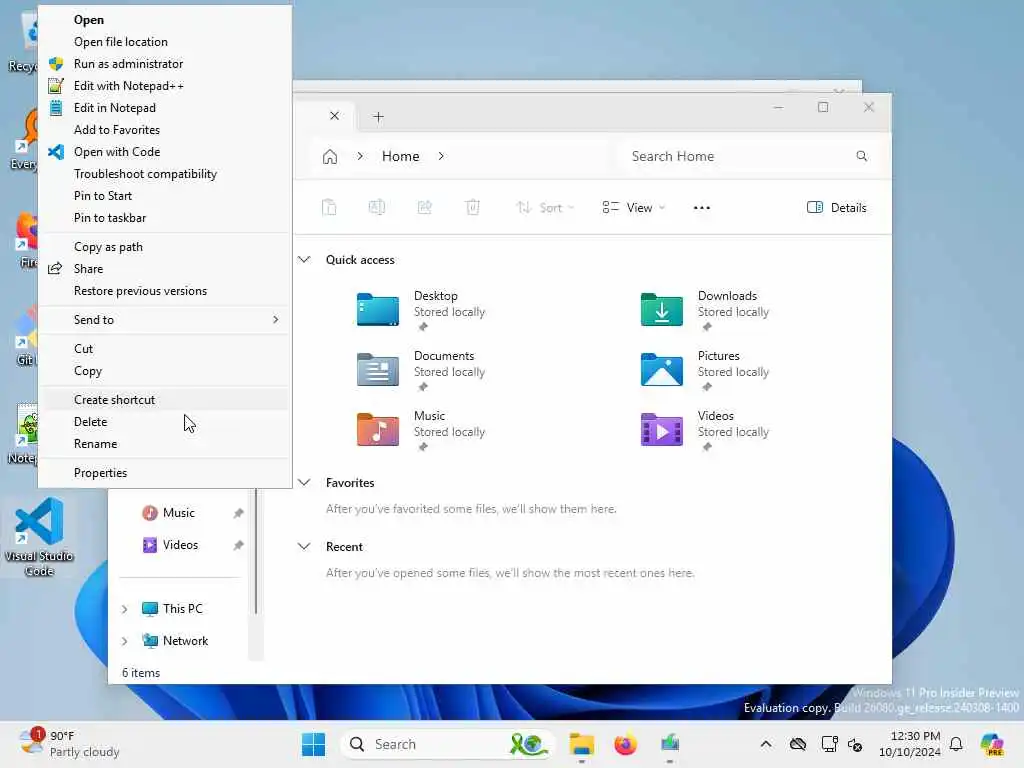Launch Firefox from the taskbar
Screen dimensions: 1024x768
tap(625, 744)
